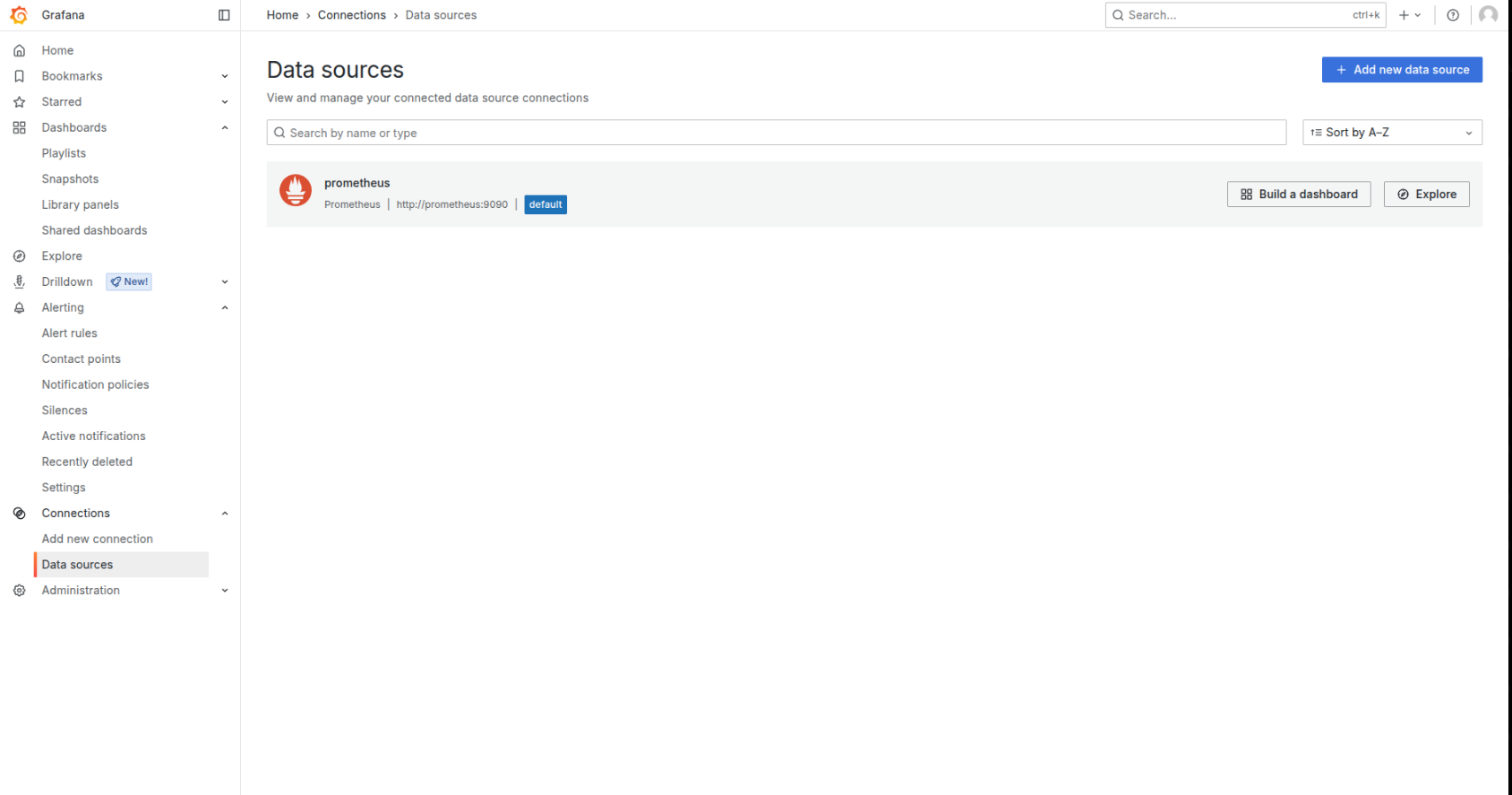The width and height of the screenshot is (1512, 795).
Task: Click the http://prometheus:9090 URL text
Action: coord(452,204)
